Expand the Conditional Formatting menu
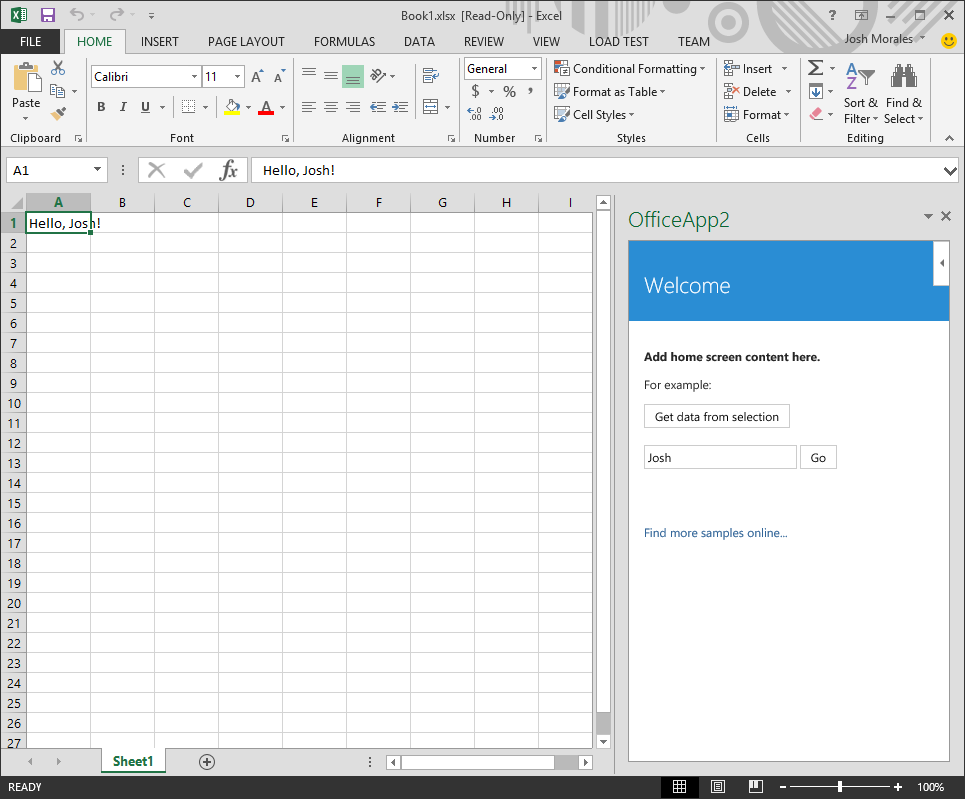The width and height of the screenshot is (965, 799). tap(630, 68)
